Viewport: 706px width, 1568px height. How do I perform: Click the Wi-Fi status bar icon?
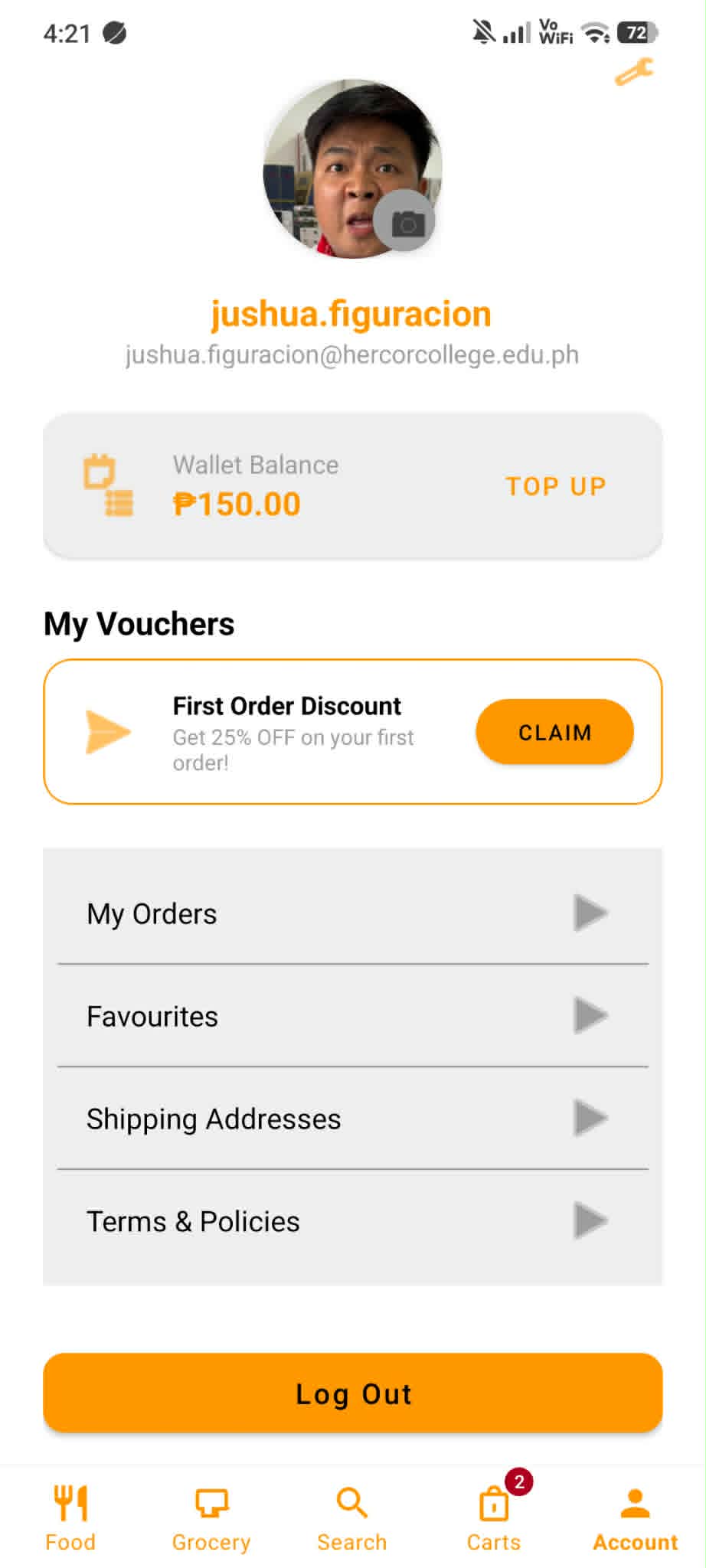pyautogui.click(x=594, y=33)
